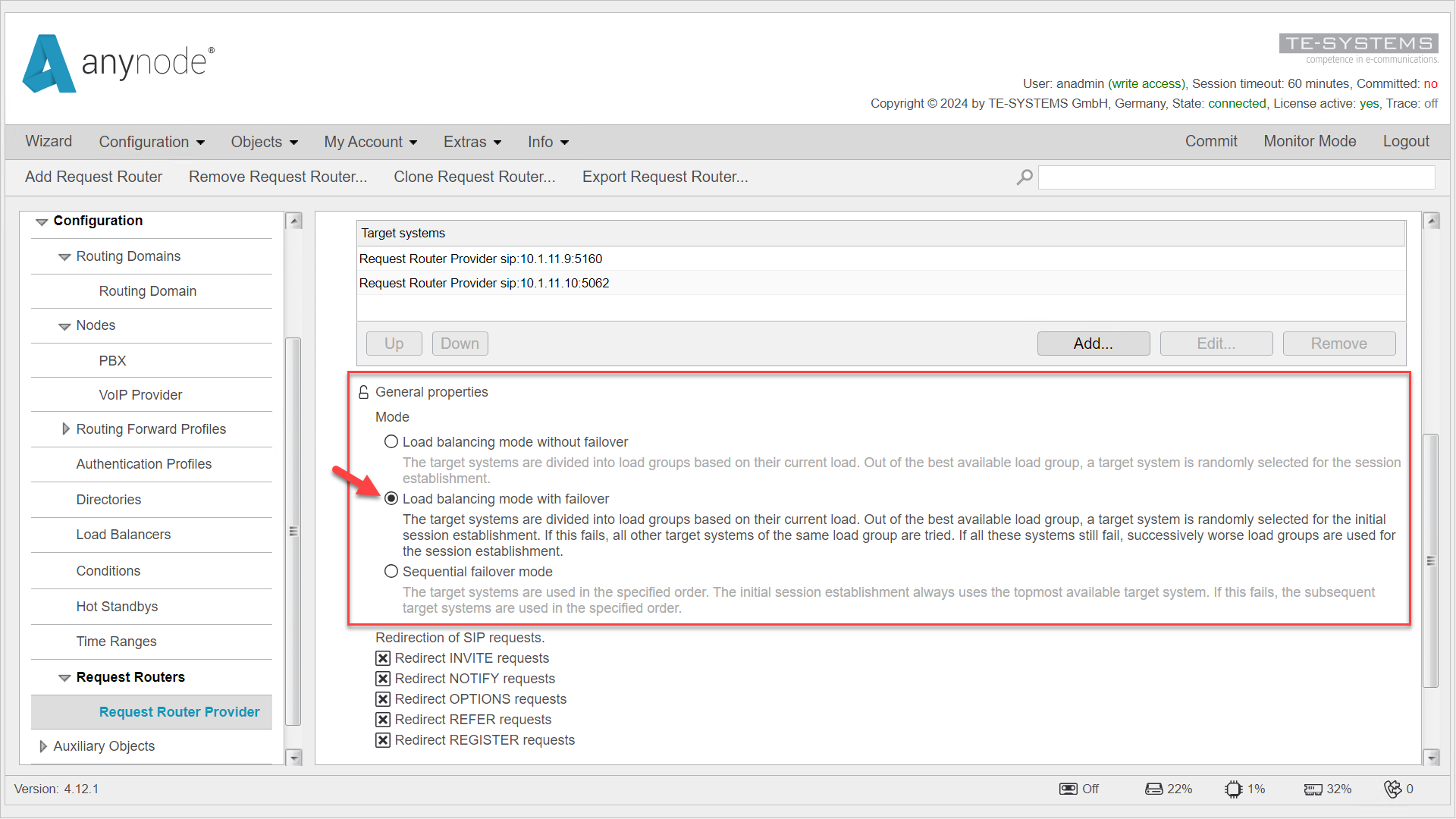This screenshot has height=819, width=1456.
Task: Select target system sip:10.1.11.10:5062
Action: [881, 283]
